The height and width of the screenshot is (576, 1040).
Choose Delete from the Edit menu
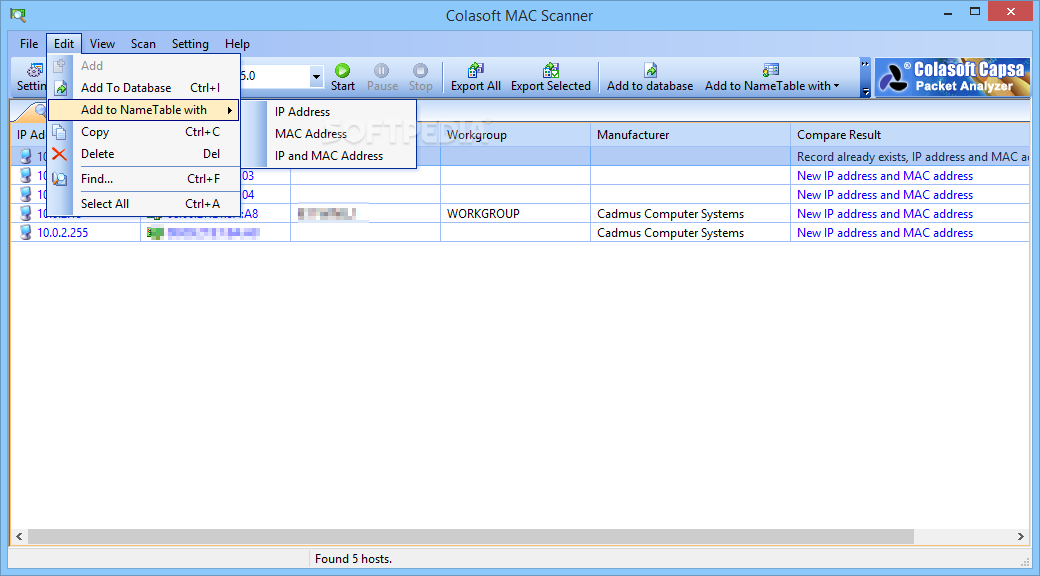click(x=143, y=154)
